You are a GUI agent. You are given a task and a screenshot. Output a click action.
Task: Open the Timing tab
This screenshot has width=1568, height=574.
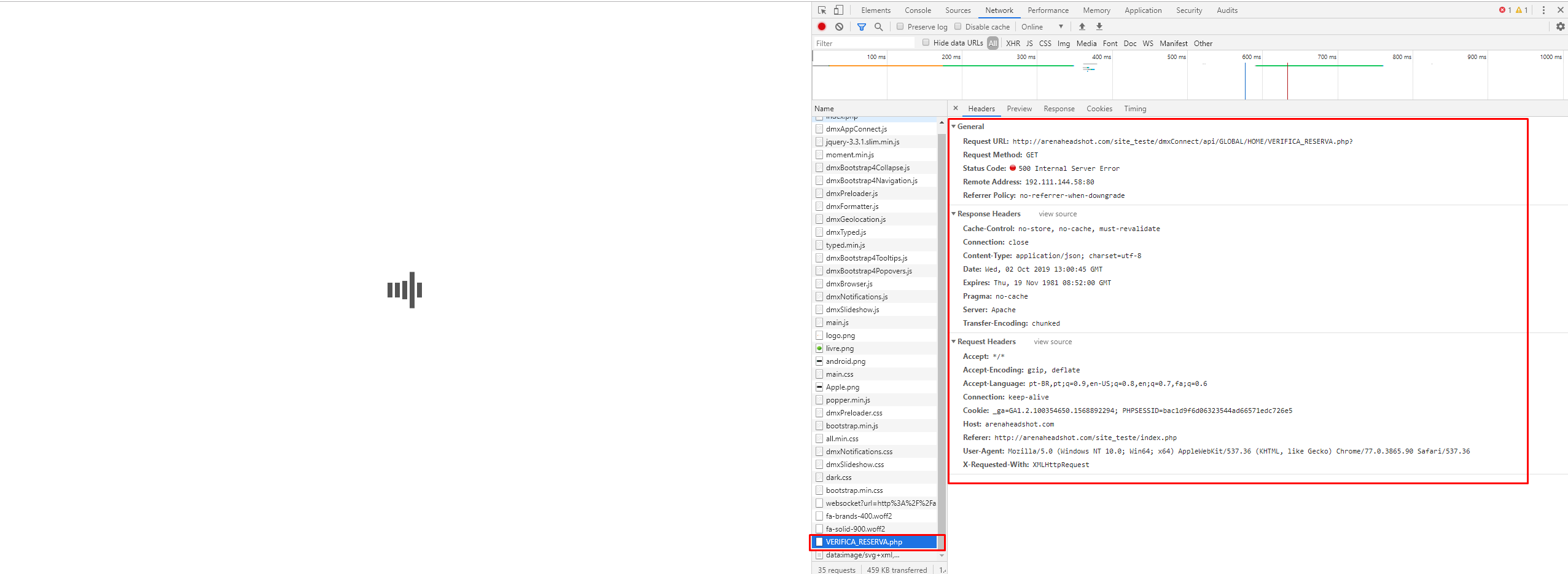point(1135,109)
